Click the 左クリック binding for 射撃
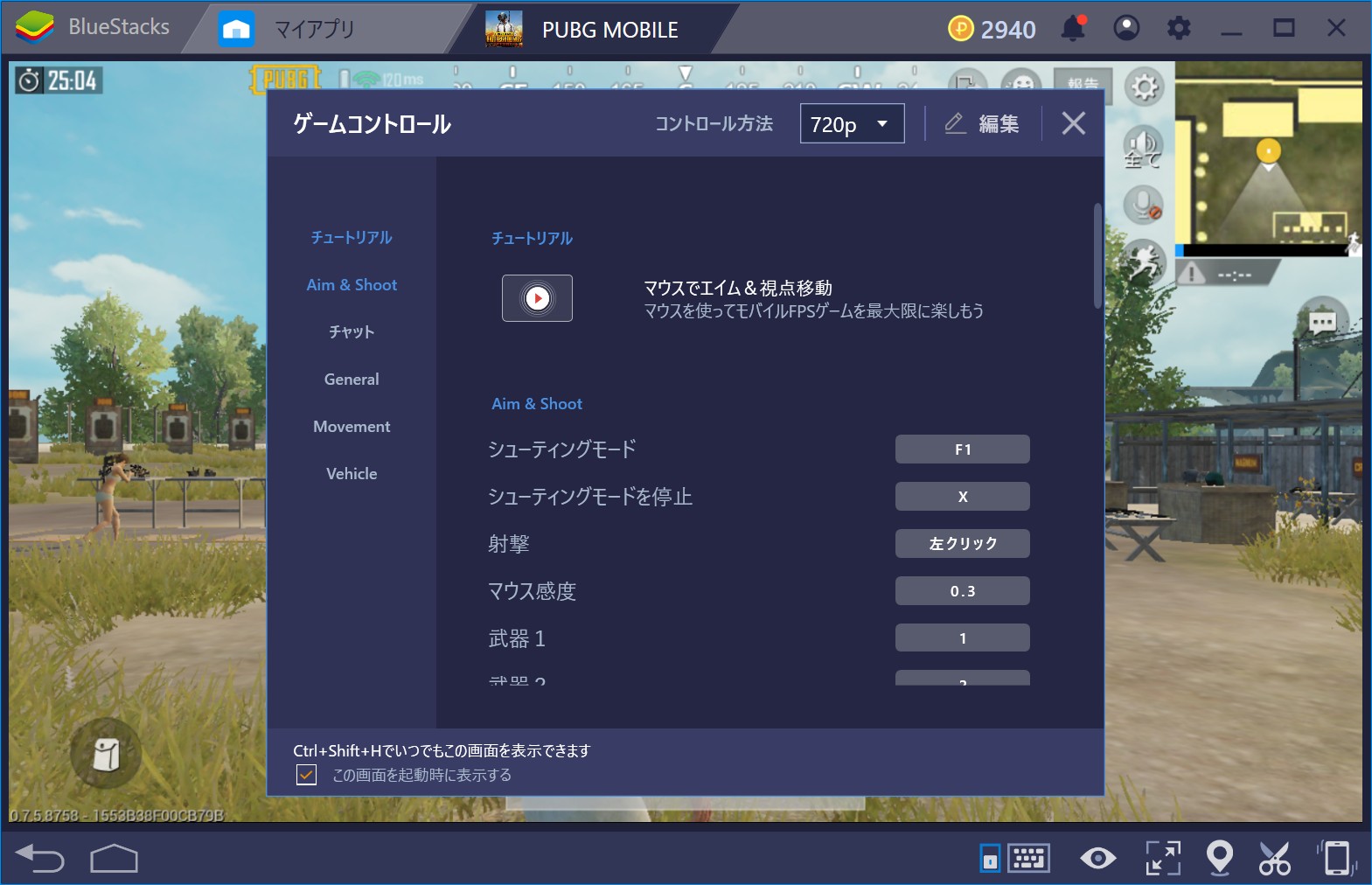Viewport: 1372px width, 885px height. [x=962, y=544]
